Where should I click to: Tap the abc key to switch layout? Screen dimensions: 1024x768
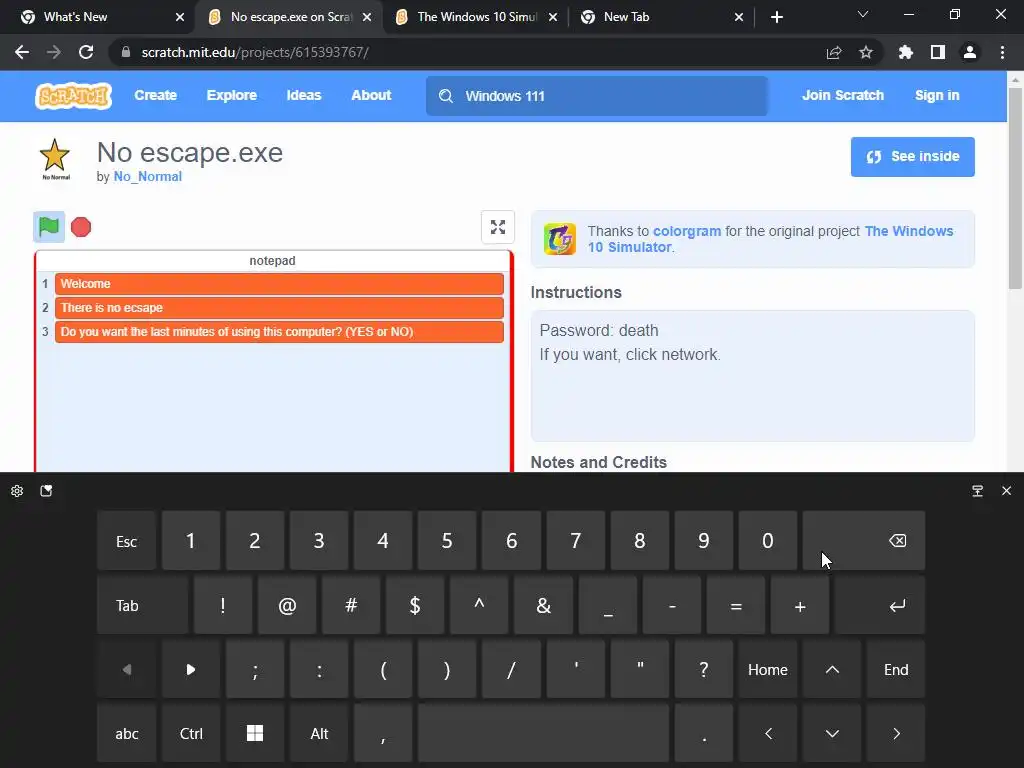127,733
